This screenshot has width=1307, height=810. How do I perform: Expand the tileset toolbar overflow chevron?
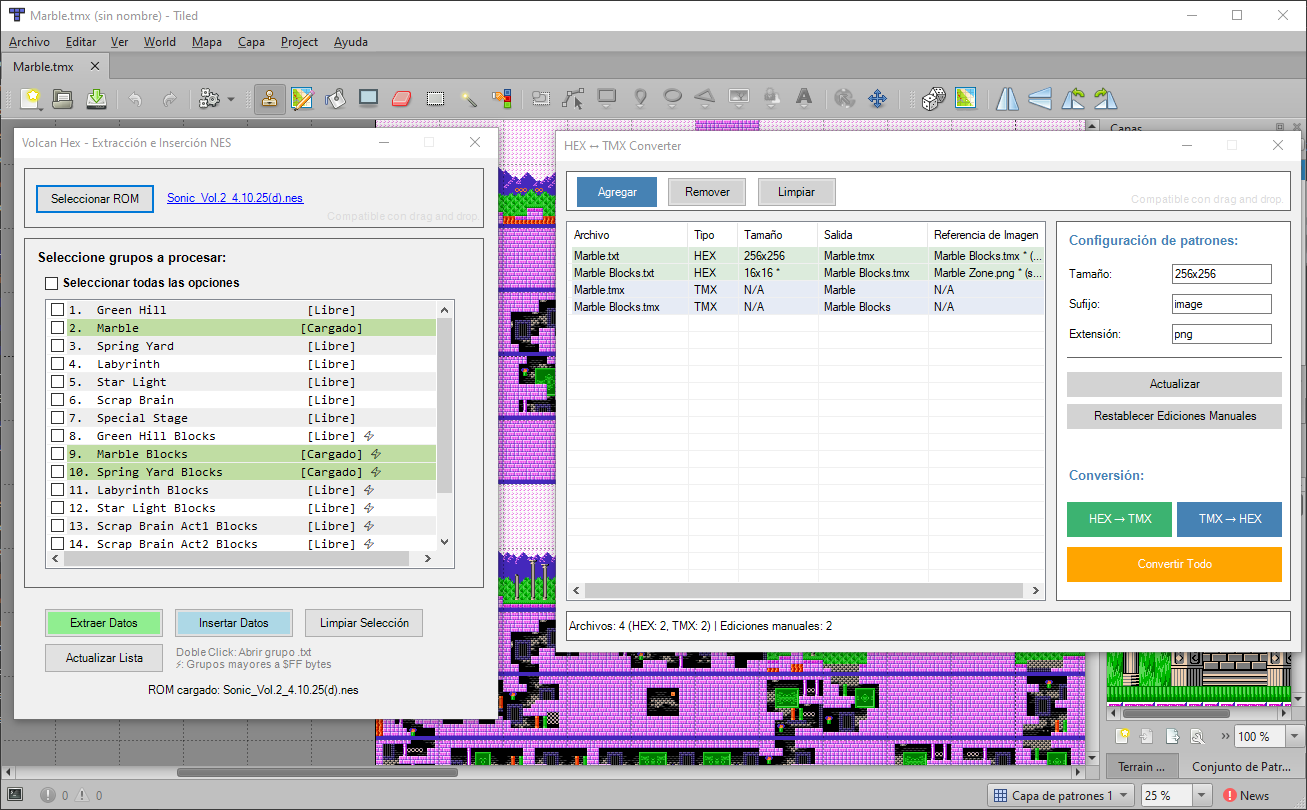click(1223, 736)
